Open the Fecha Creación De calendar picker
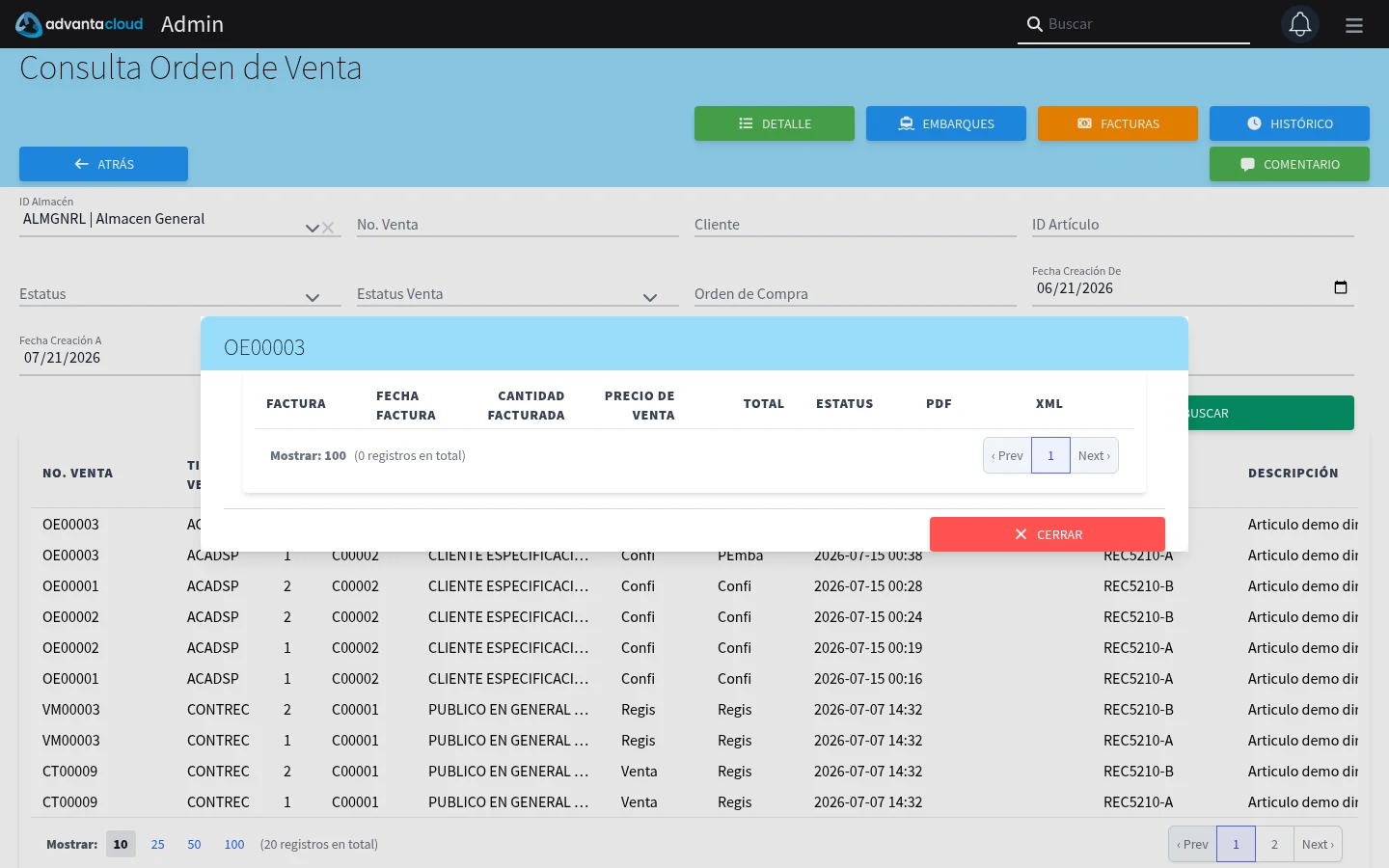1389x868 pixels. 1340,287
